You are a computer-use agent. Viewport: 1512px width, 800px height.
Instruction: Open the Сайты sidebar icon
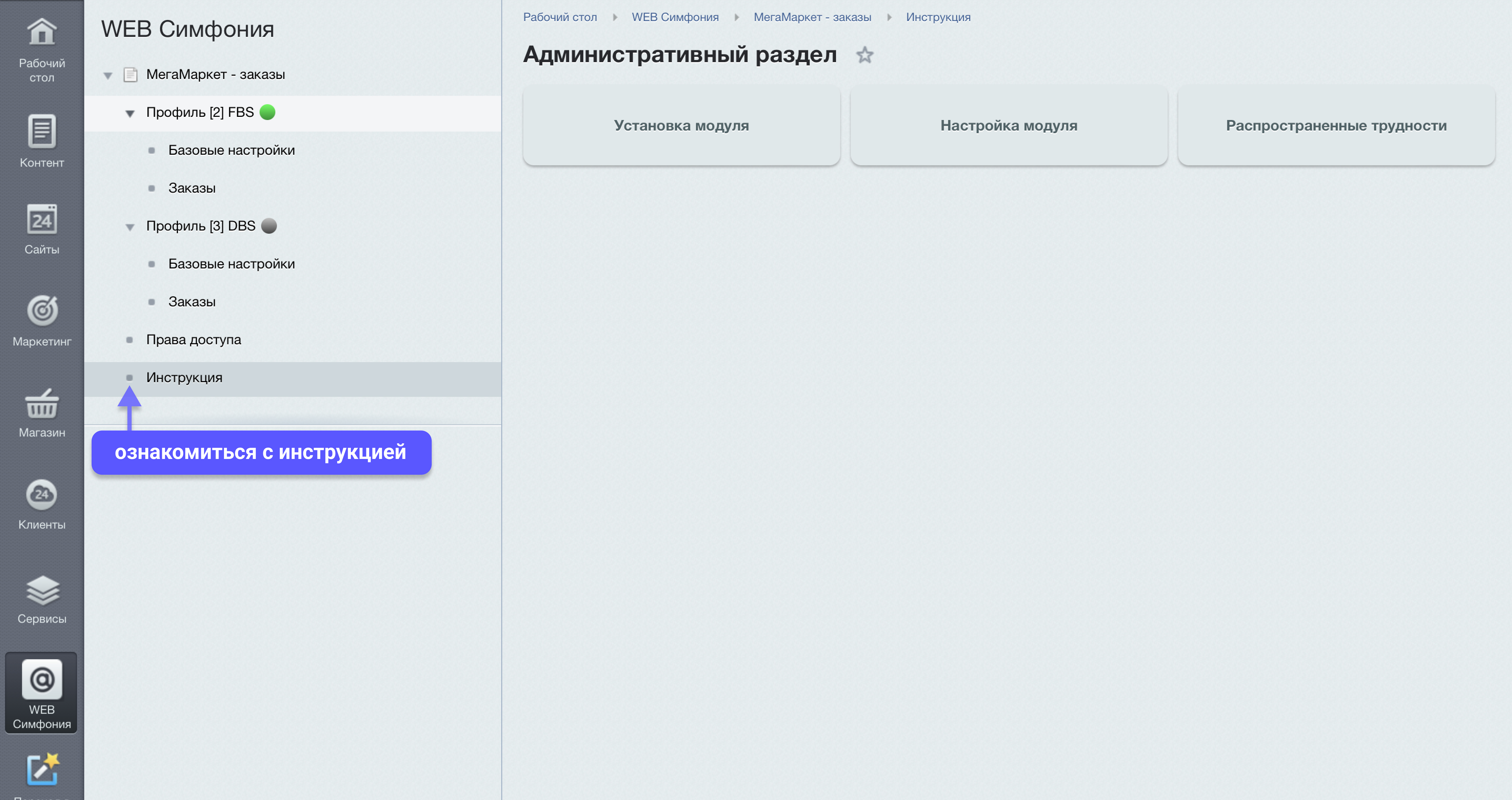(x=42, y=220)
